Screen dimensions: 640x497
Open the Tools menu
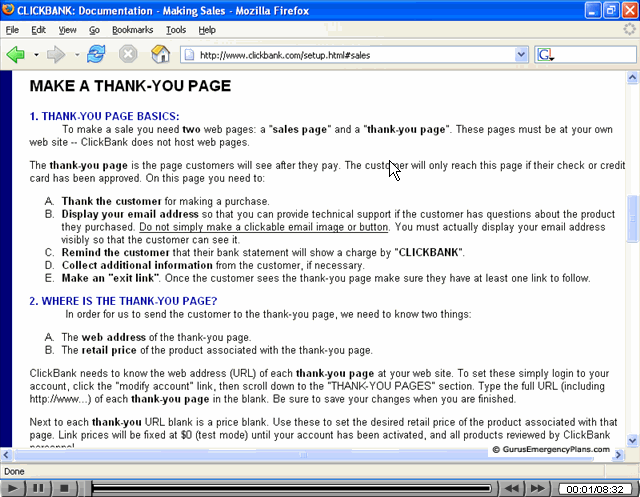[176, 30]
